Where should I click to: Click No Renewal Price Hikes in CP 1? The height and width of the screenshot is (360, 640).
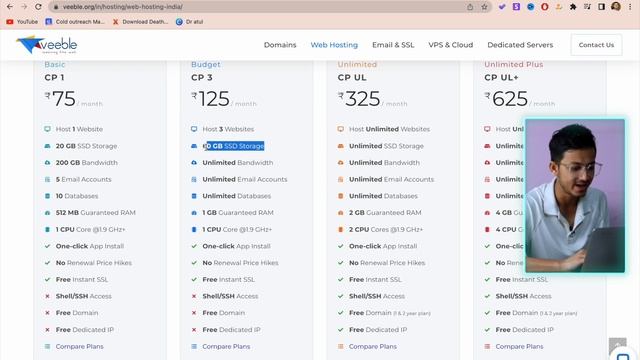click(x=94, y=263)
